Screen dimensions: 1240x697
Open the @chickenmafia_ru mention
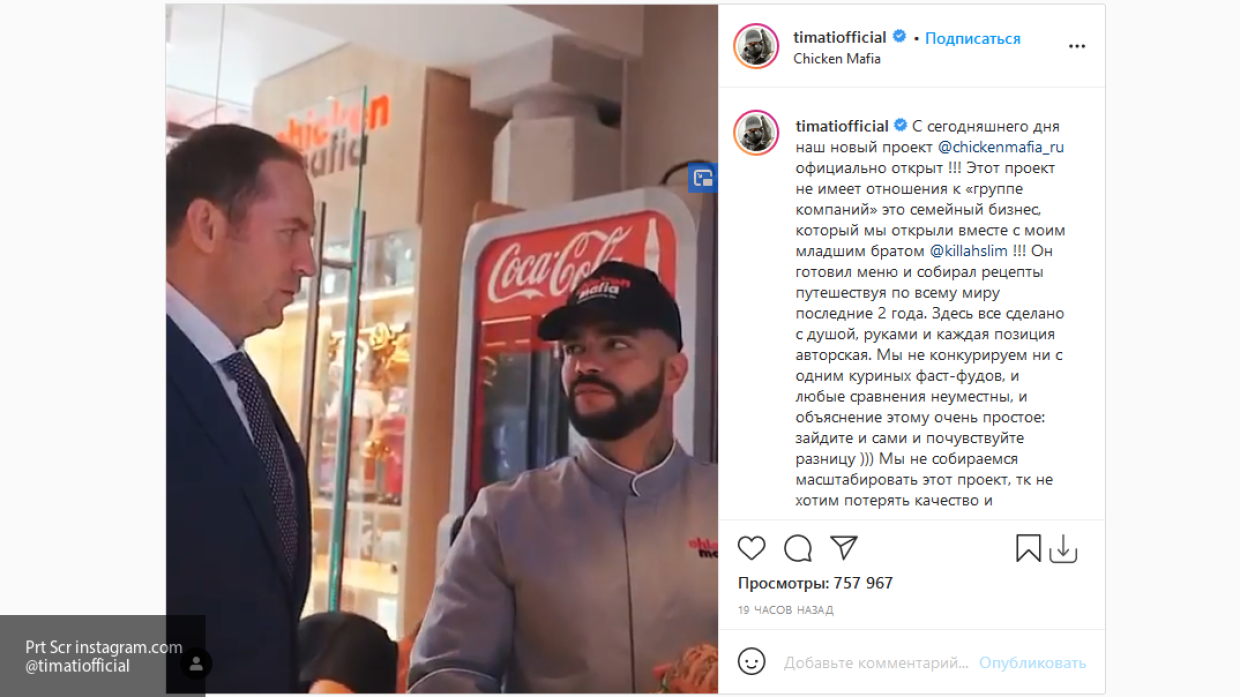[x=1001, y=147]
